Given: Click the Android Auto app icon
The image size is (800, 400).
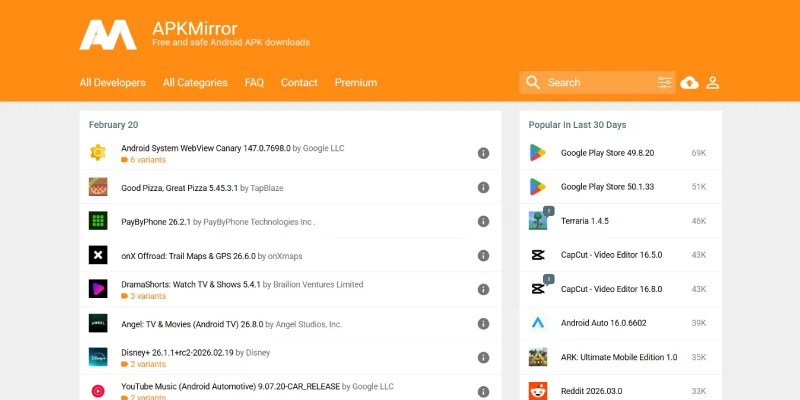Looking at the screenshot, I should pyautogui.click(x=538, y=323).
